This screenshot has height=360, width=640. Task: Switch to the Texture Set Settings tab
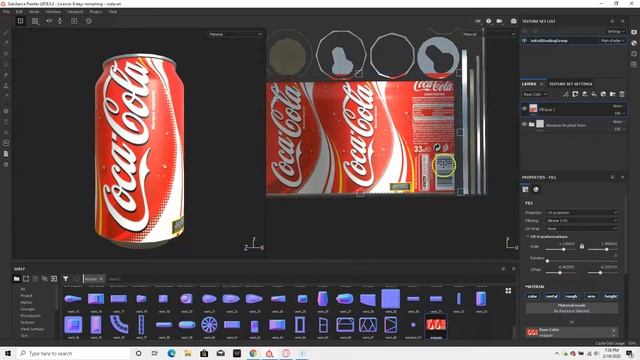point(570,84)
